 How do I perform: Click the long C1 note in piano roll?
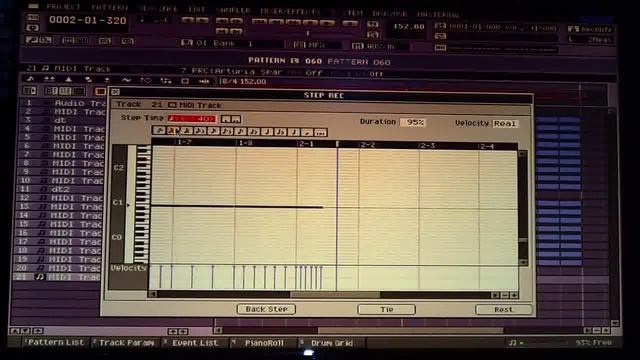(x=237, y=207)
